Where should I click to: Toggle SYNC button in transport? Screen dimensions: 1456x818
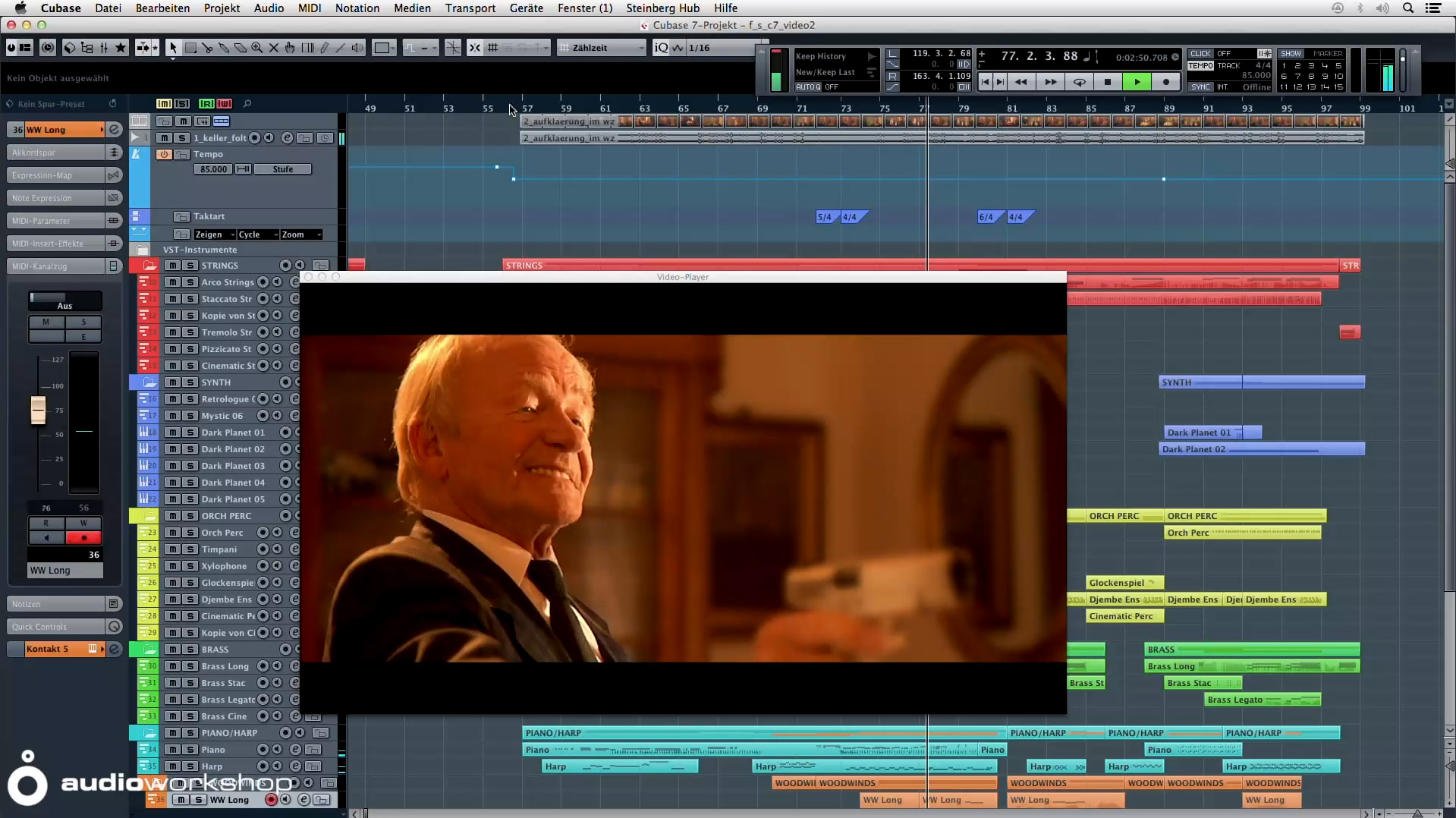(1200, 87)
